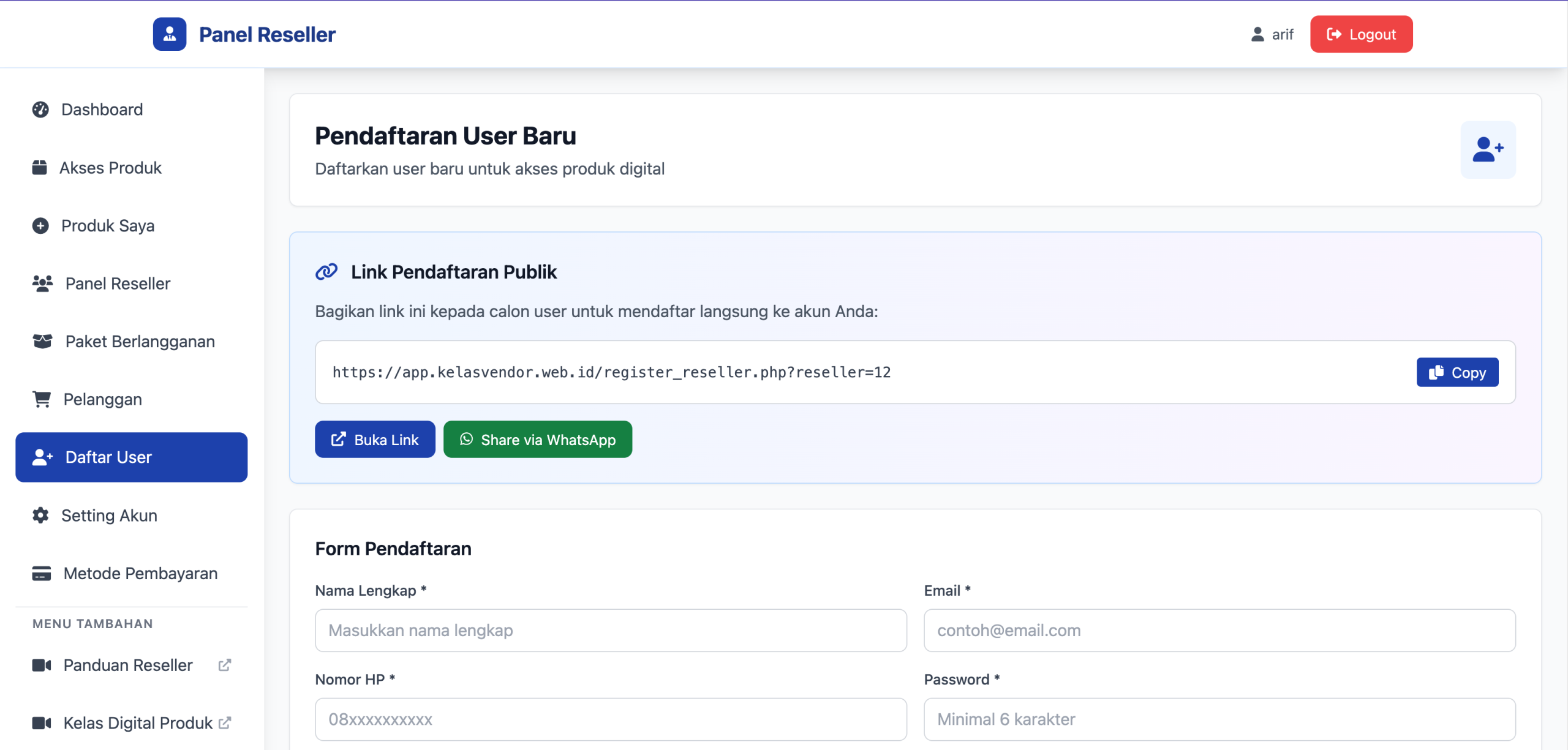Share registration link via WhatsApp
Viewport: 1568px width, 750px height.
pyautogui.click(x=537, y=440)
